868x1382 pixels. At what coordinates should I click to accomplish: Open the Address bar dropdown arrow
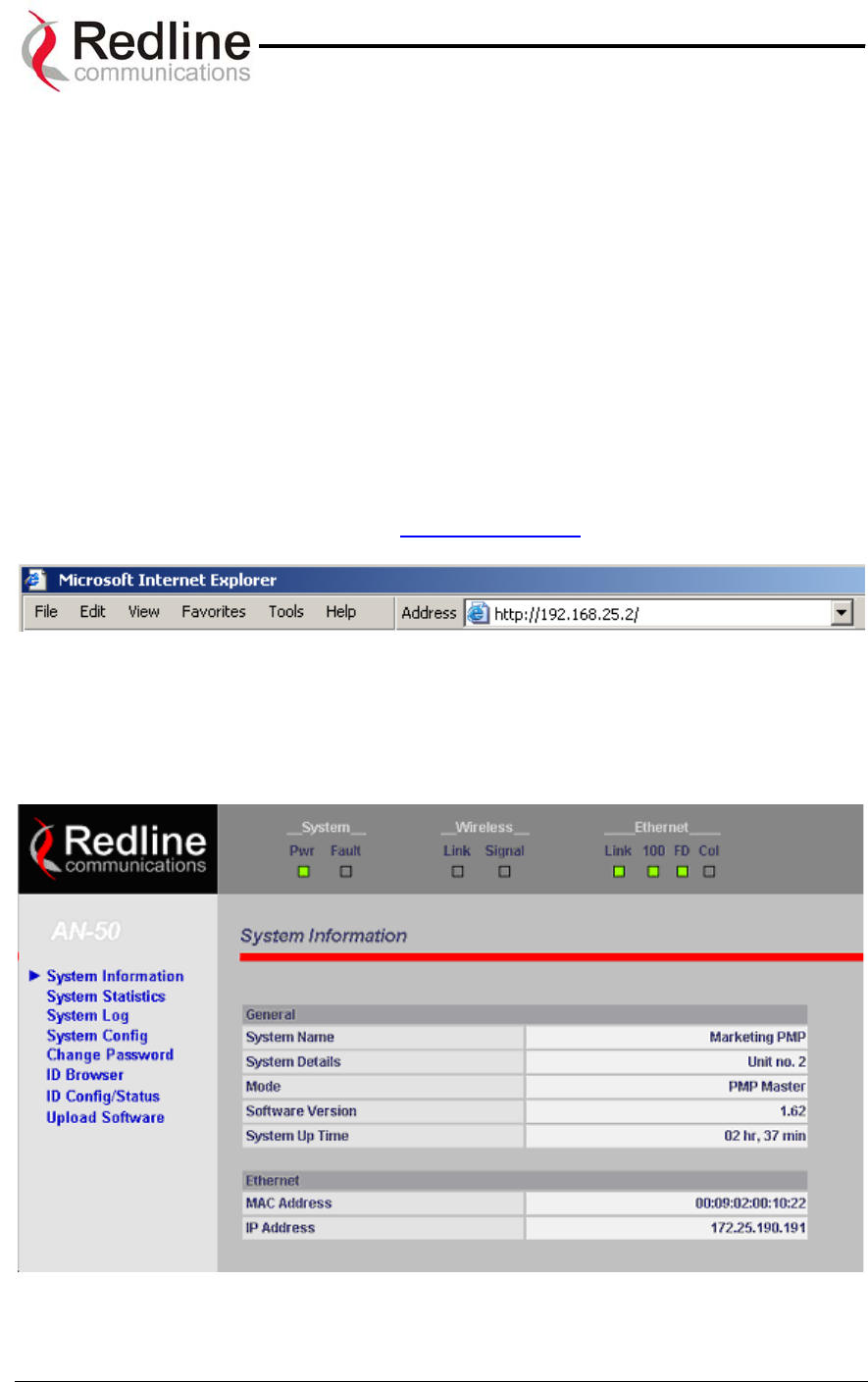pyautogui.click(x=841, y=614)
